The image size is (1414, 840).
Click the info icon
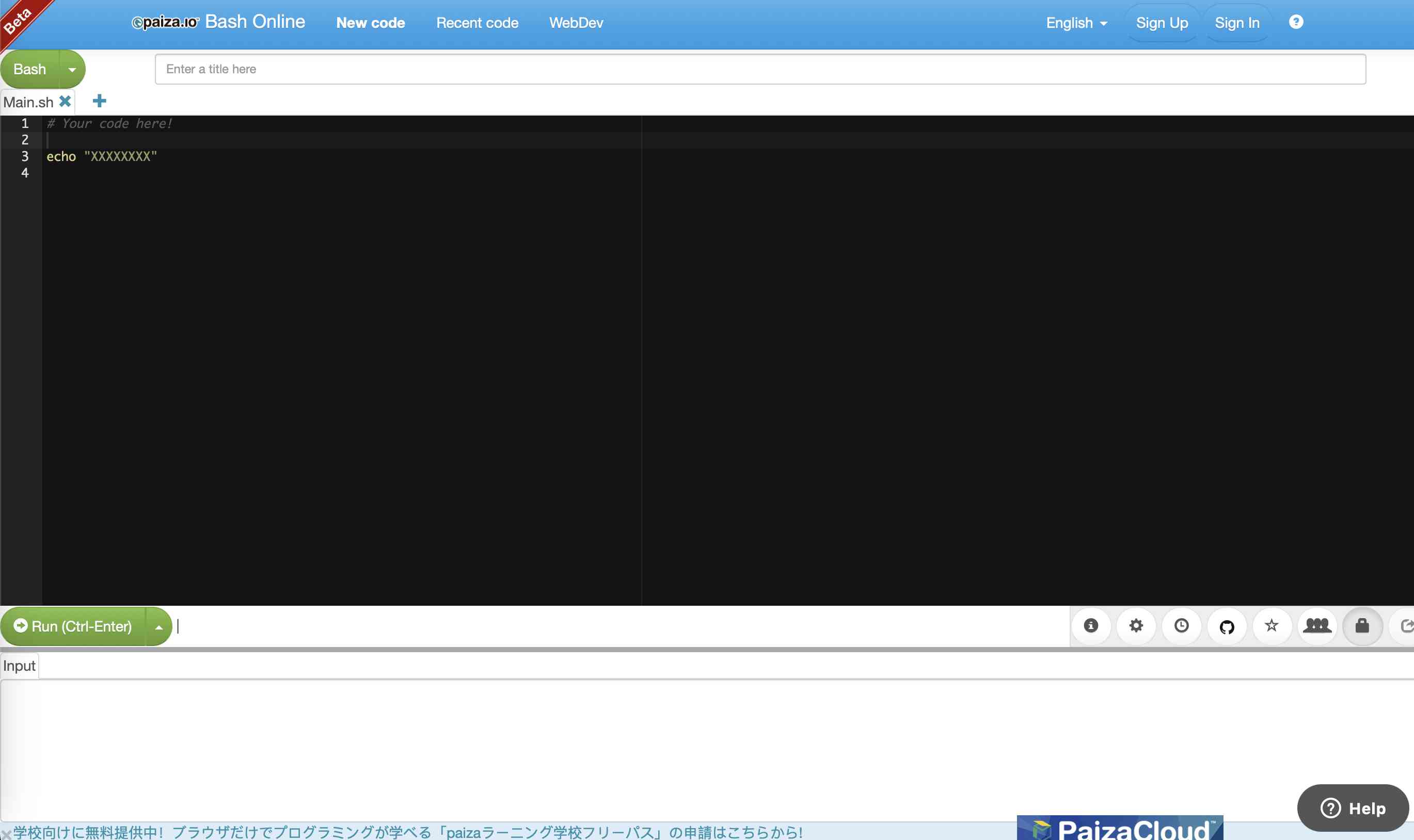(1091, 625)
